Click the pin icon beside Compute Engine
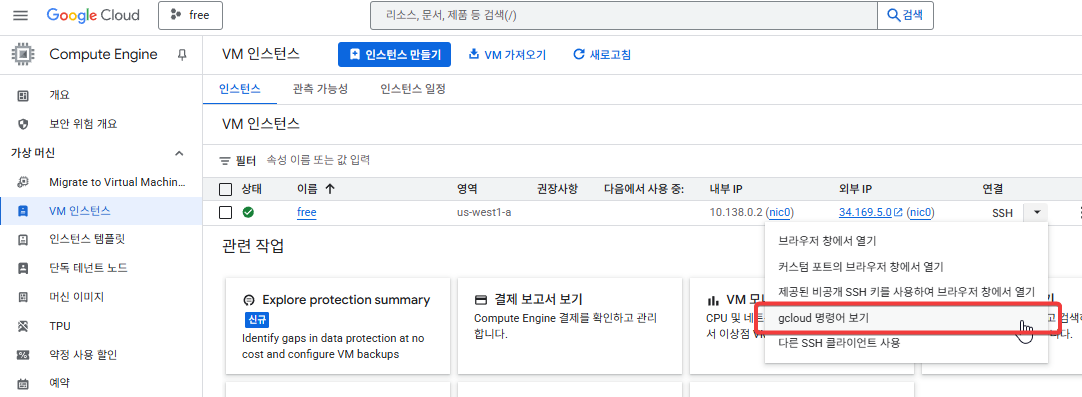This screenshot has width=1082, height=397. point(182,55)
